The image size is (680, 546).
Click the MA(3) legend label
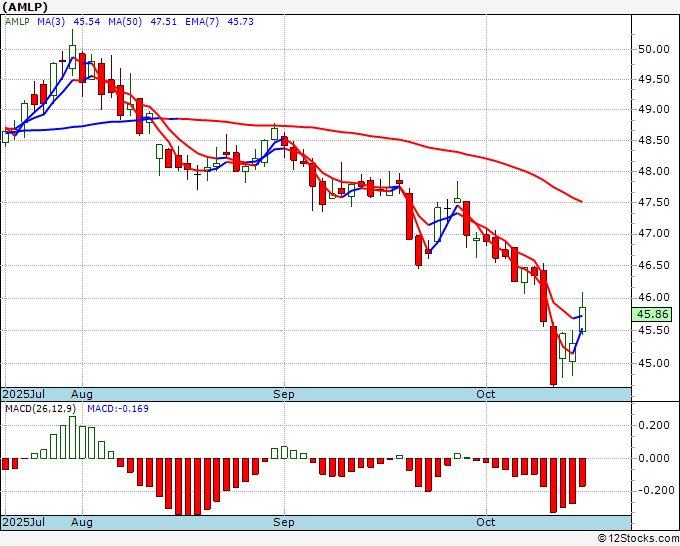(51, 22)
